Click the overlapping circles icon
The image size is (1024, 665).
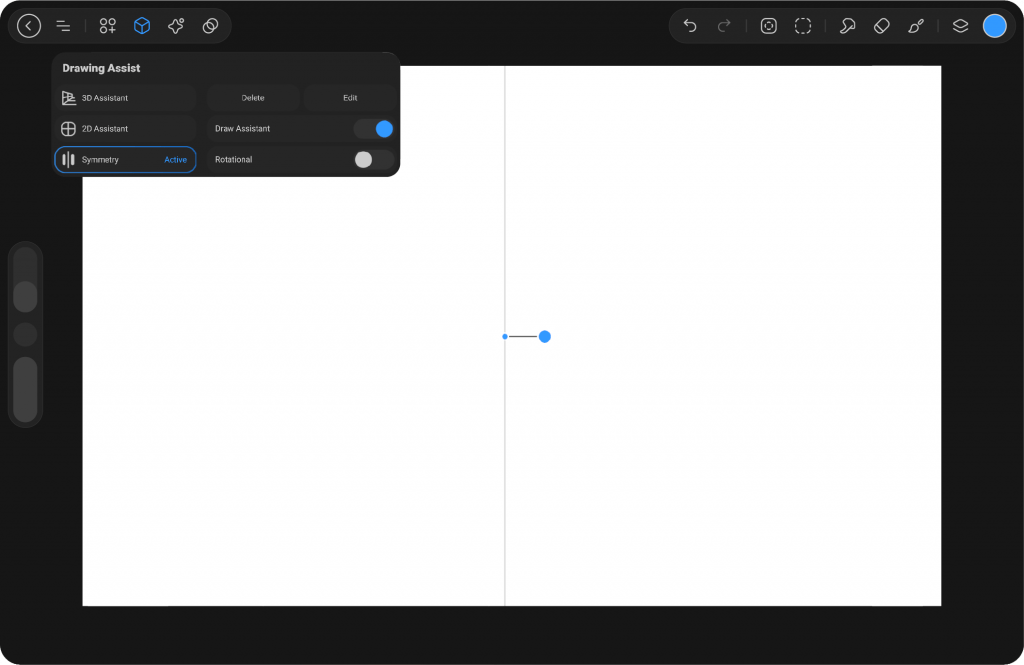(x=210, y=26)
